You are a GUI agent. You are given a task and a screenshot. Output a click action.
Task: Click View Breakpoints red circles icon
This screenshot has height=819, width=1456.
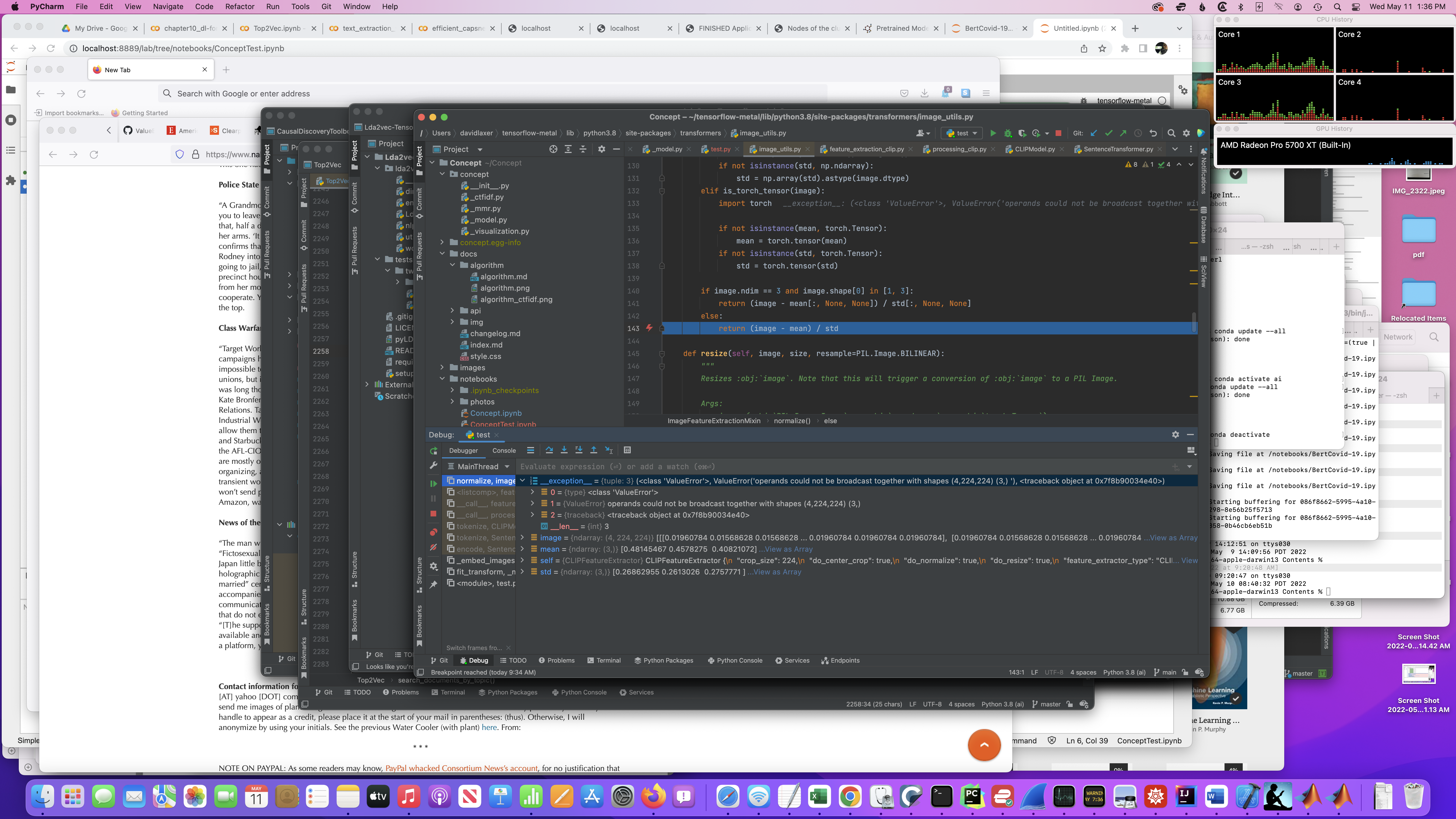tap(433, 532)
